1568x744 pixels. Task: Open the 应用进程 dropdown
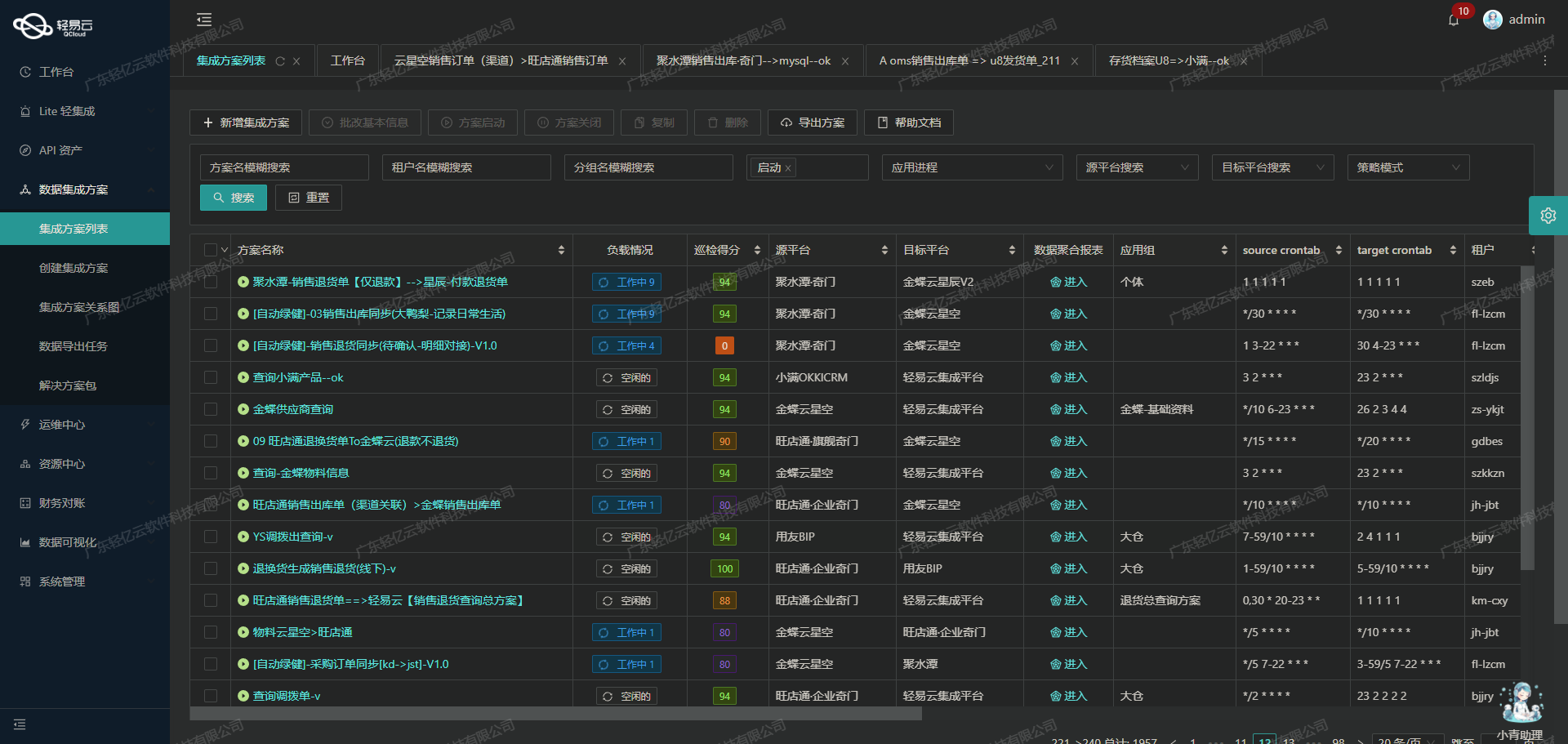[x=973, y=167]
